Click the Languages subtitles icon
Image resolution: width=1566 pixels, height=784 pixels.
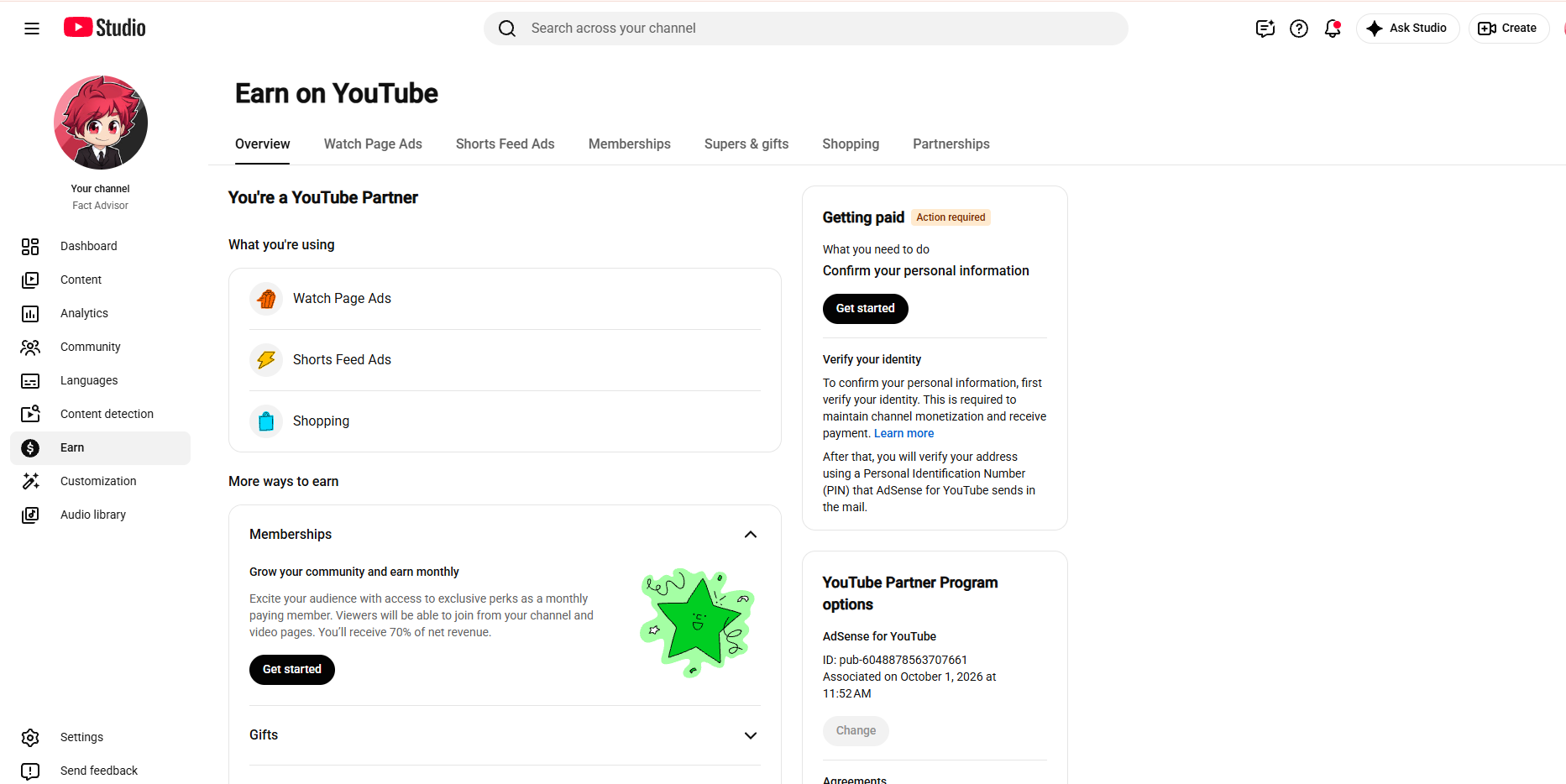[x=30, y=380]
